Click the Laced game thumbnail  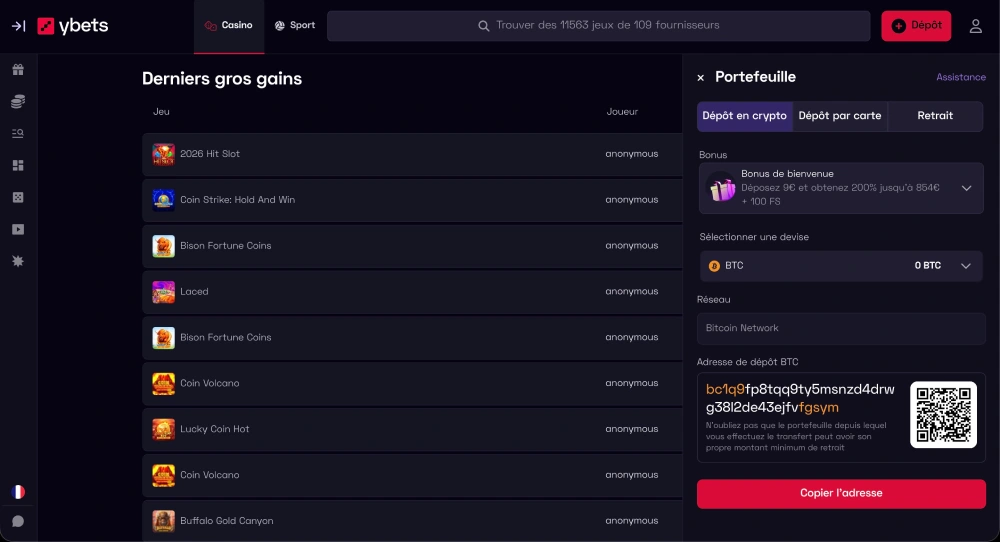click(163, 292)
